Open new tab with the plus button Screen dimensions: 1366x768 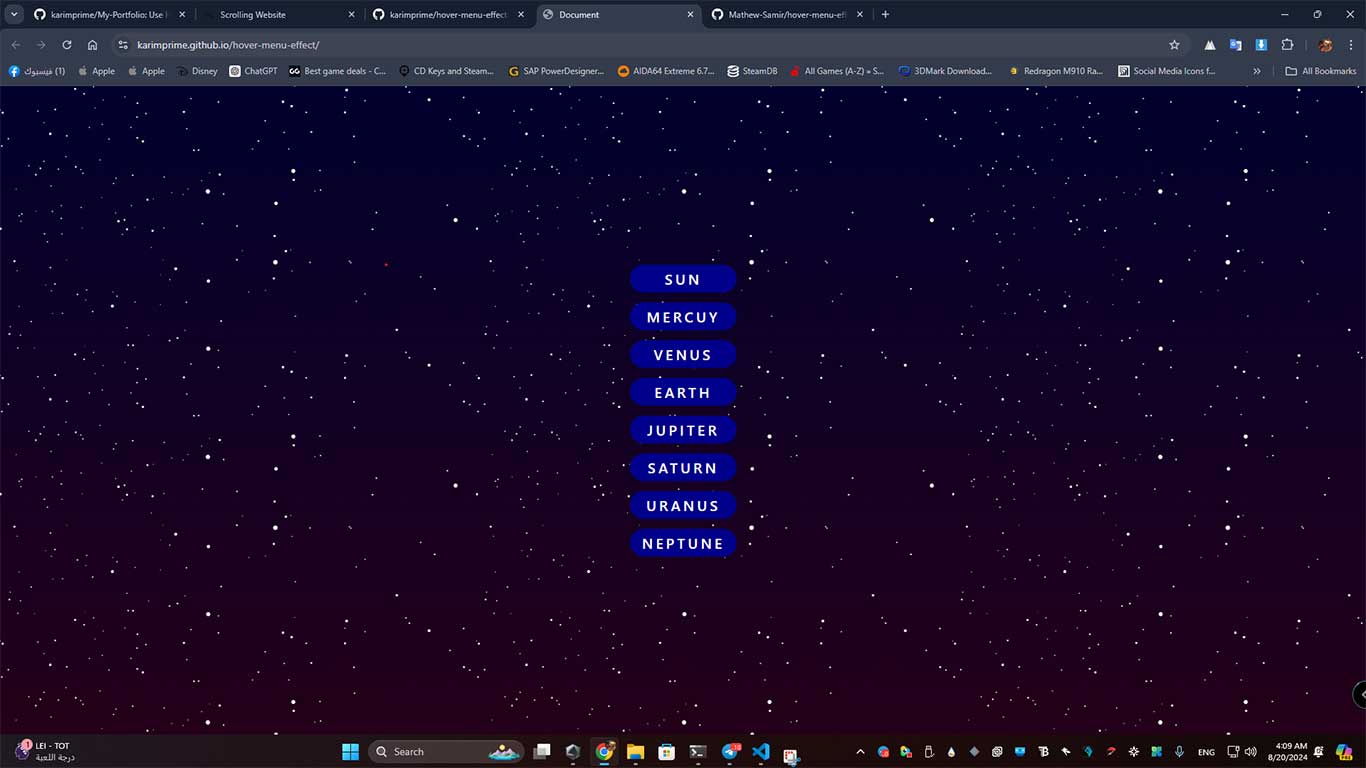pos(885,15)
